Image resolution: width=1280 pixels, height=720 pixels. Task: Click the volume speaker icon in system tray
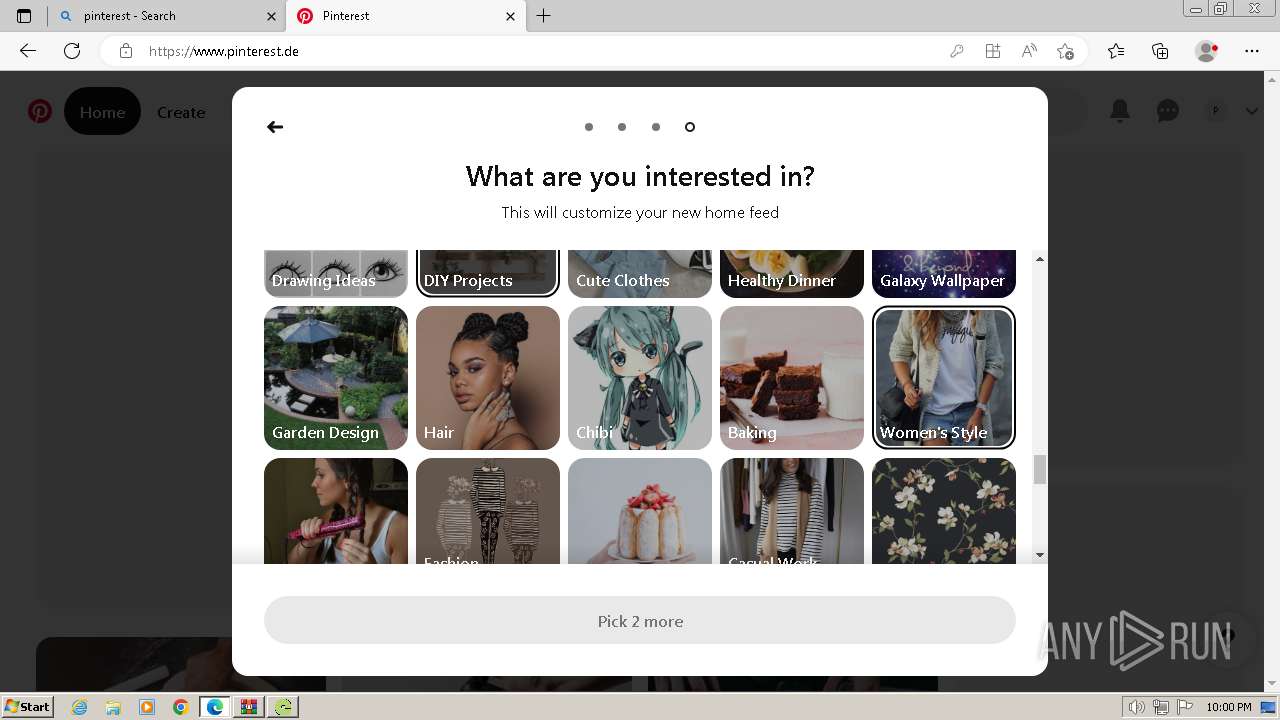[x=1137, y=707]
